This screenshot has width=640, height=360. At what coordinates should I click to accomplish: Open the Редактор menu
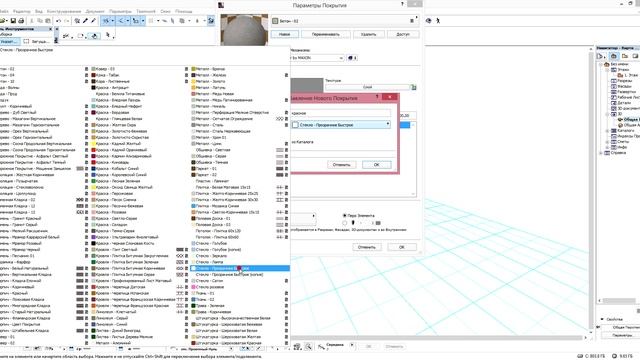point(22,11)
